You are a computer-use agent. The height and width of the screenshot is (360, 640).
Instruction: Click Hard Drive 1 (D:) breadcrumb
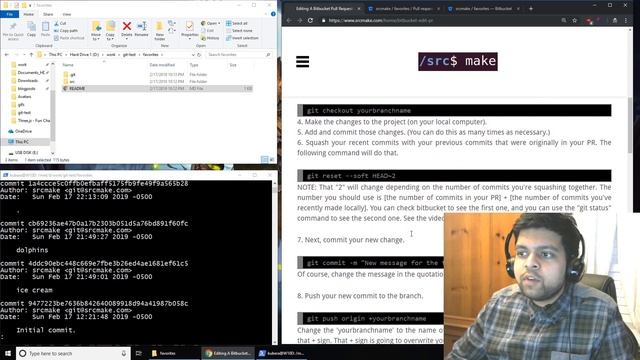tap(84, 54)
